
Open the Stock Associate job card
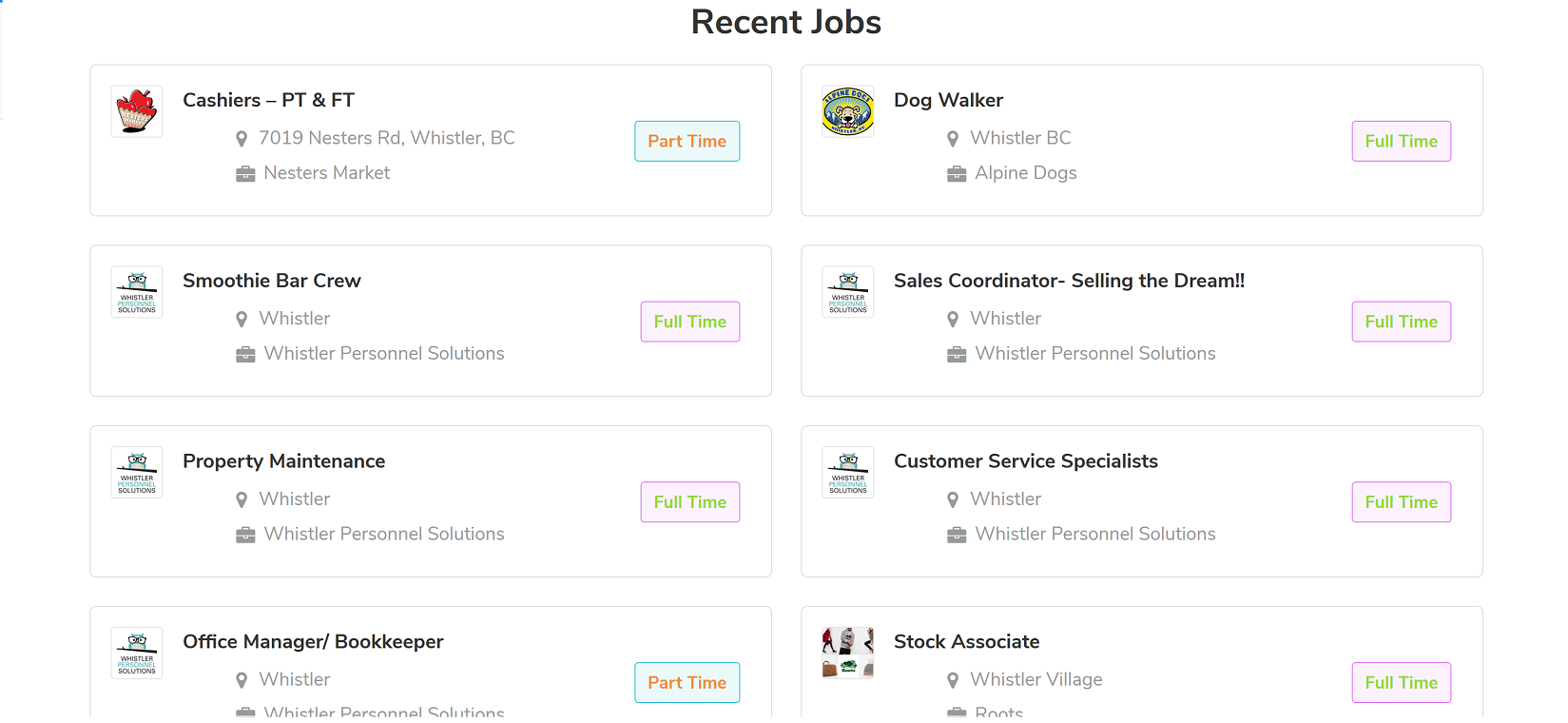pyautogui.click(x=966, y=641)
